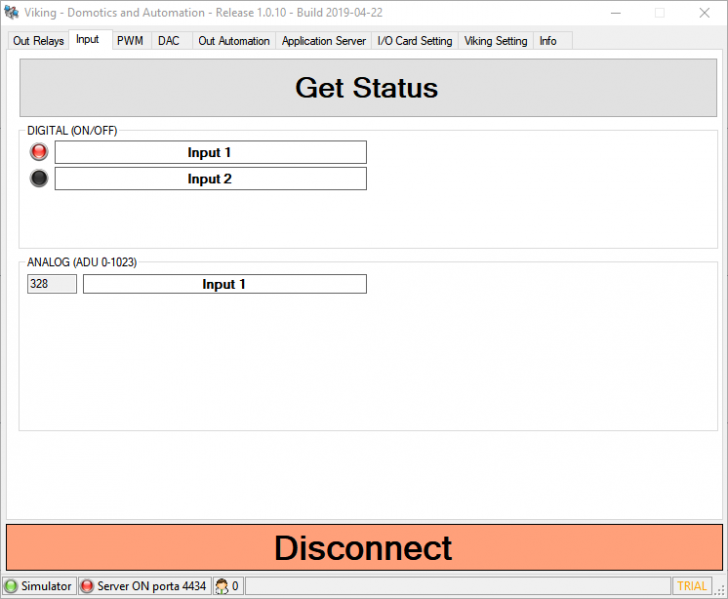Click the dark LED for digital Input 2
The width and height of the screenshot is (728, 599).
[x=39, y=178]
